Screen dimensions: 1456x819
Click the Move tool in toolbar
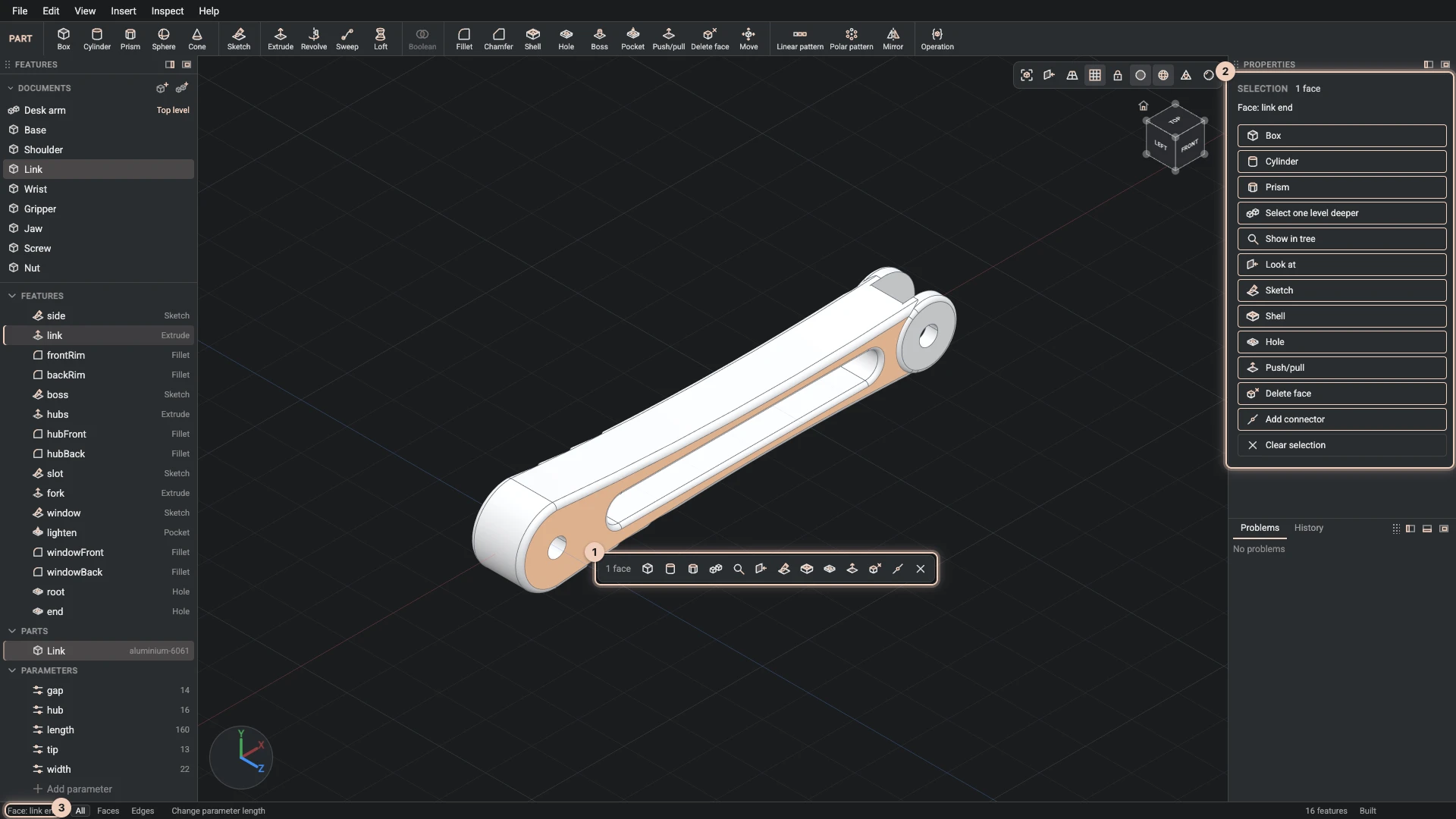(748, 39)
